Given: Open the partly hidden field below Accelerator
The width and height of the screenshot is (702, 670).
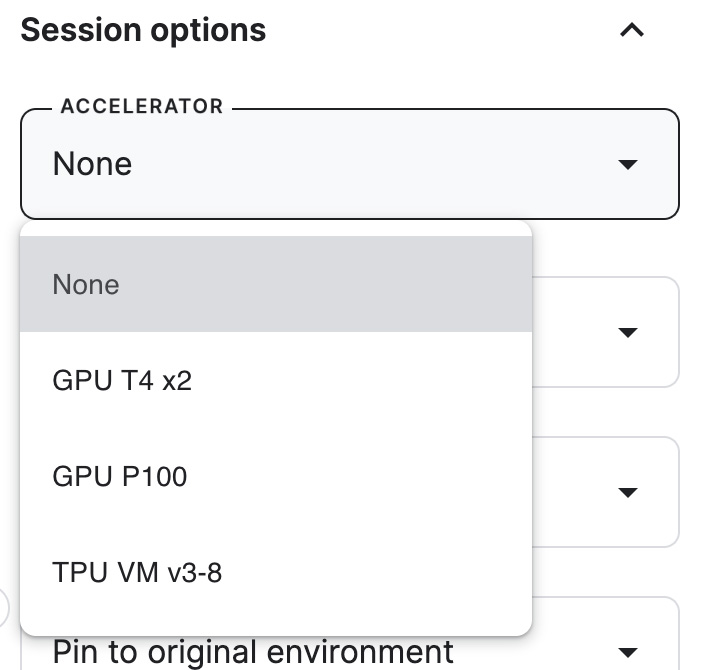Looking at the screenshot, I should click(x=604, y=332).
